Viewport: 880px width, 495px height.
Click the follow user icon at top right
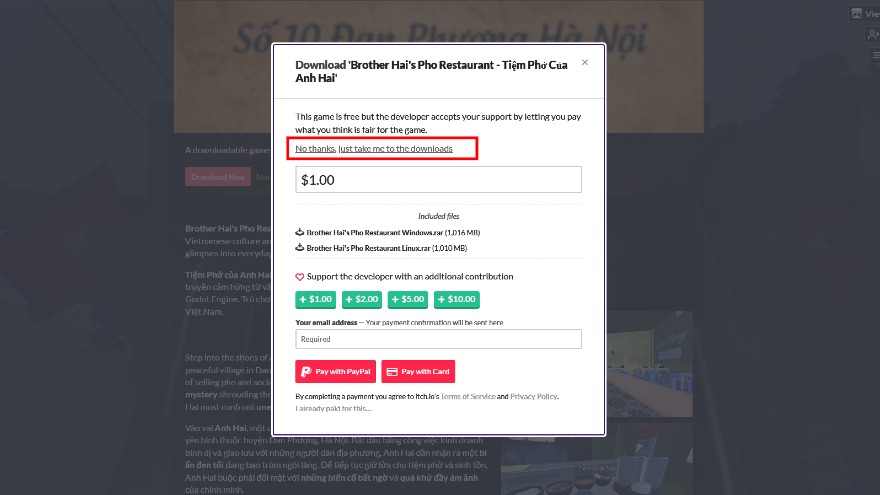pyautogui.click(x=873, y=34)
